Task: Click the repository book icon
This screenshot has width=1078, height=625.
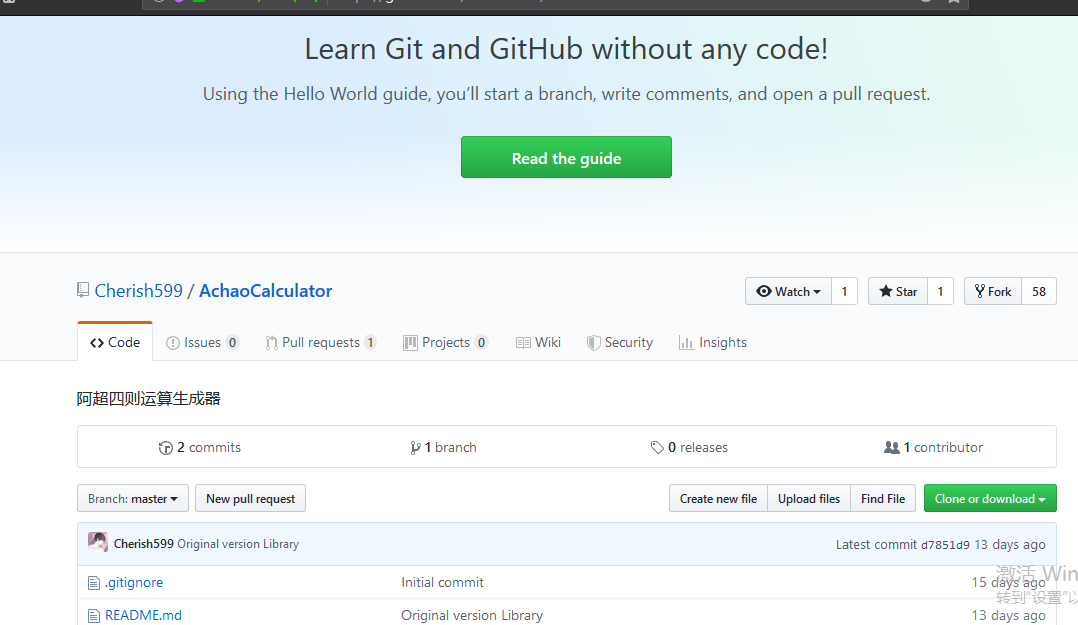Action: pos(82,290)
